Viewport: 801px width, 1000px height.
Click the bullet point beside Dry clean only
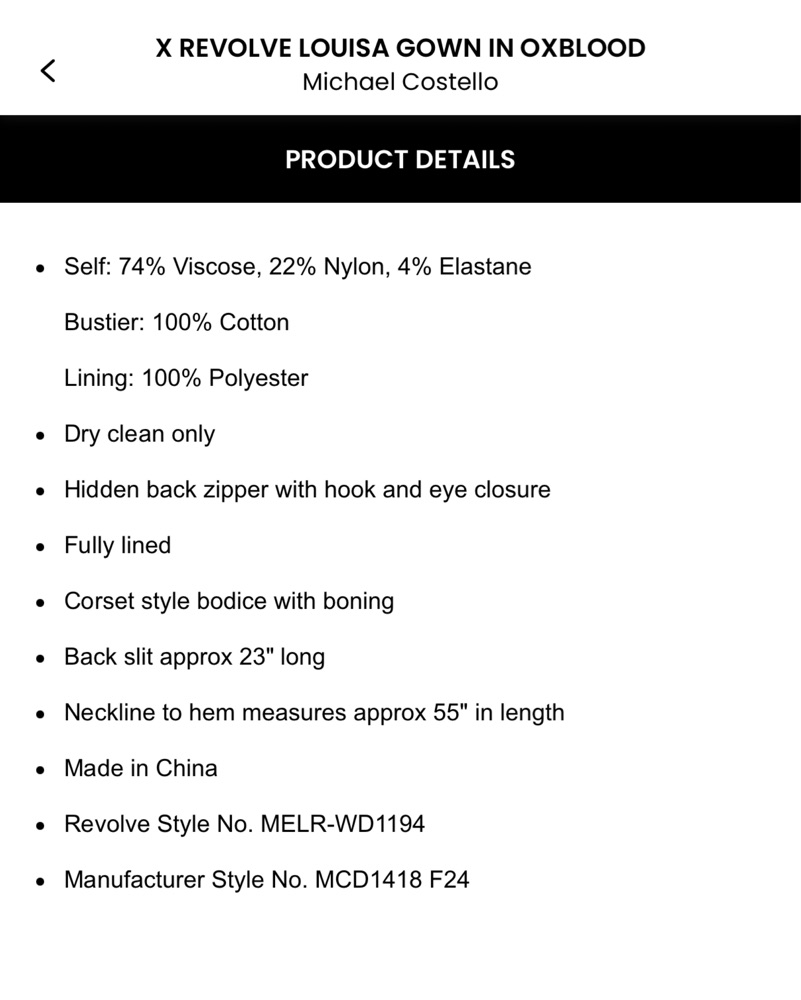[x=40, y=436]
